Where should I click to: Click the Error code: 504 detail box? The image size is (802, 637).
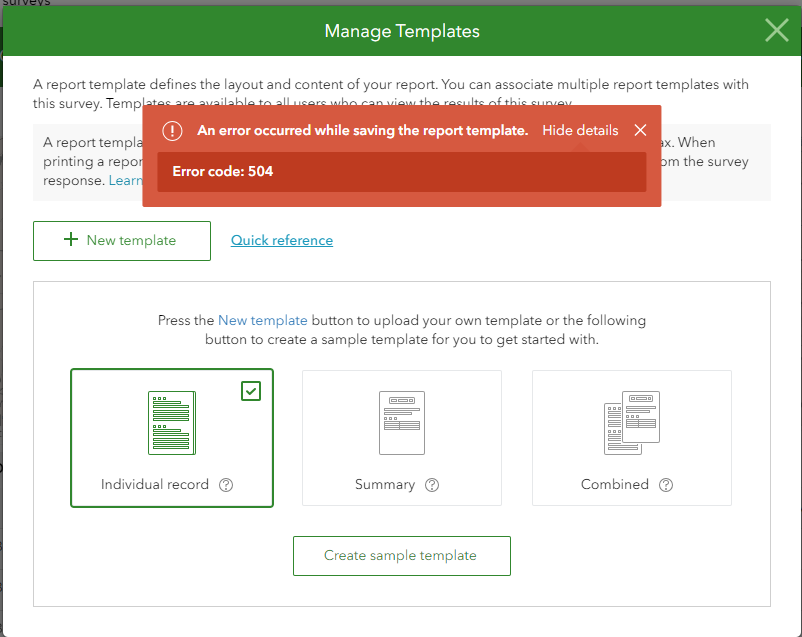pos(401,172)
